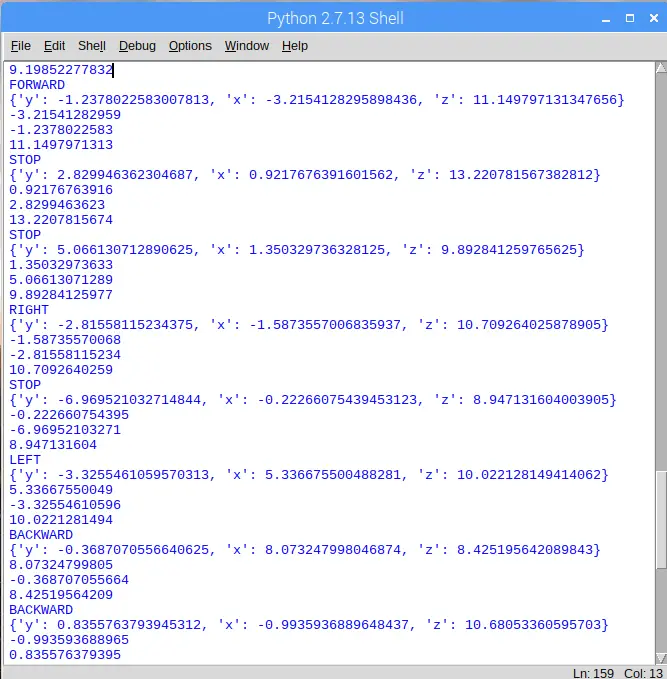Close the Python 2.7.13 Shell window
This screenshot has width=667, height=679.
coord(654,18)
